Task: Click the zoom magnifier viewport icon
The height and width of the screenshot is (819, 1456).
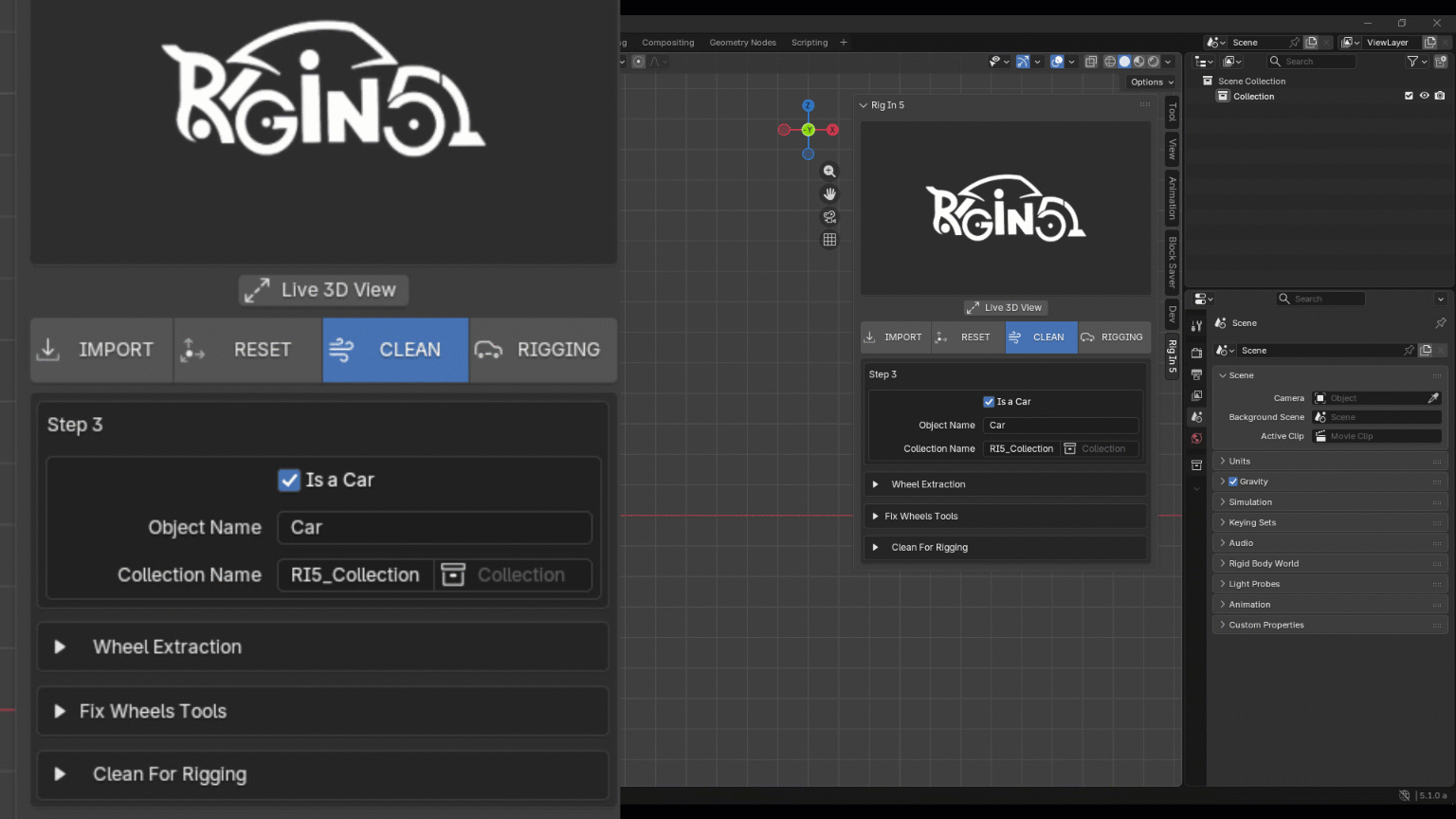Action: click(829, 172)
